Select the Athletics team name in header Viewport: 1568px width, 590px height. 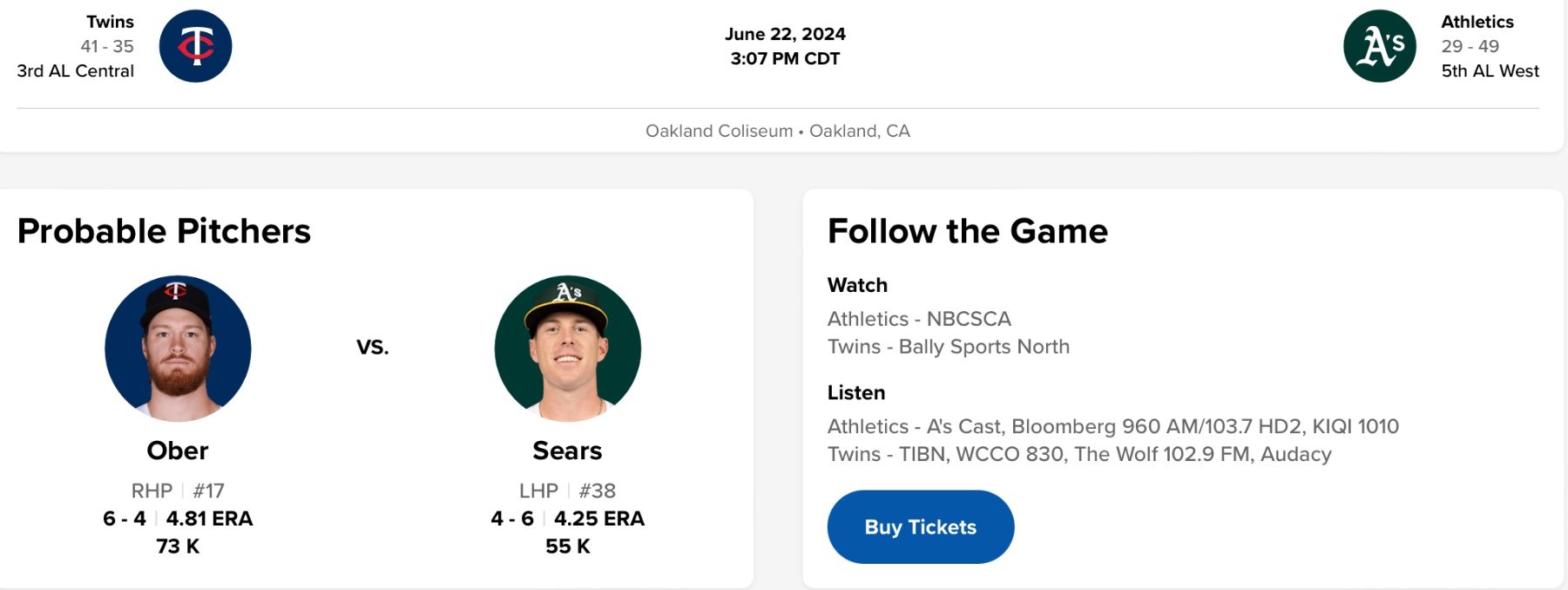point(1477,22)
